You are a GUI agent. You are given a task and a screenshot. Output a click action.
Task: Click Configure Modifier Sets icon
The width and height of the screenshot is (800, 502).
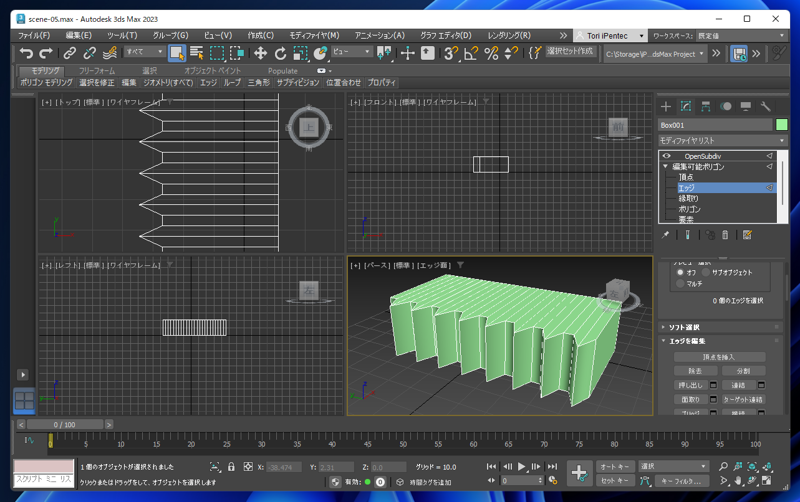[x=747, y=235]
